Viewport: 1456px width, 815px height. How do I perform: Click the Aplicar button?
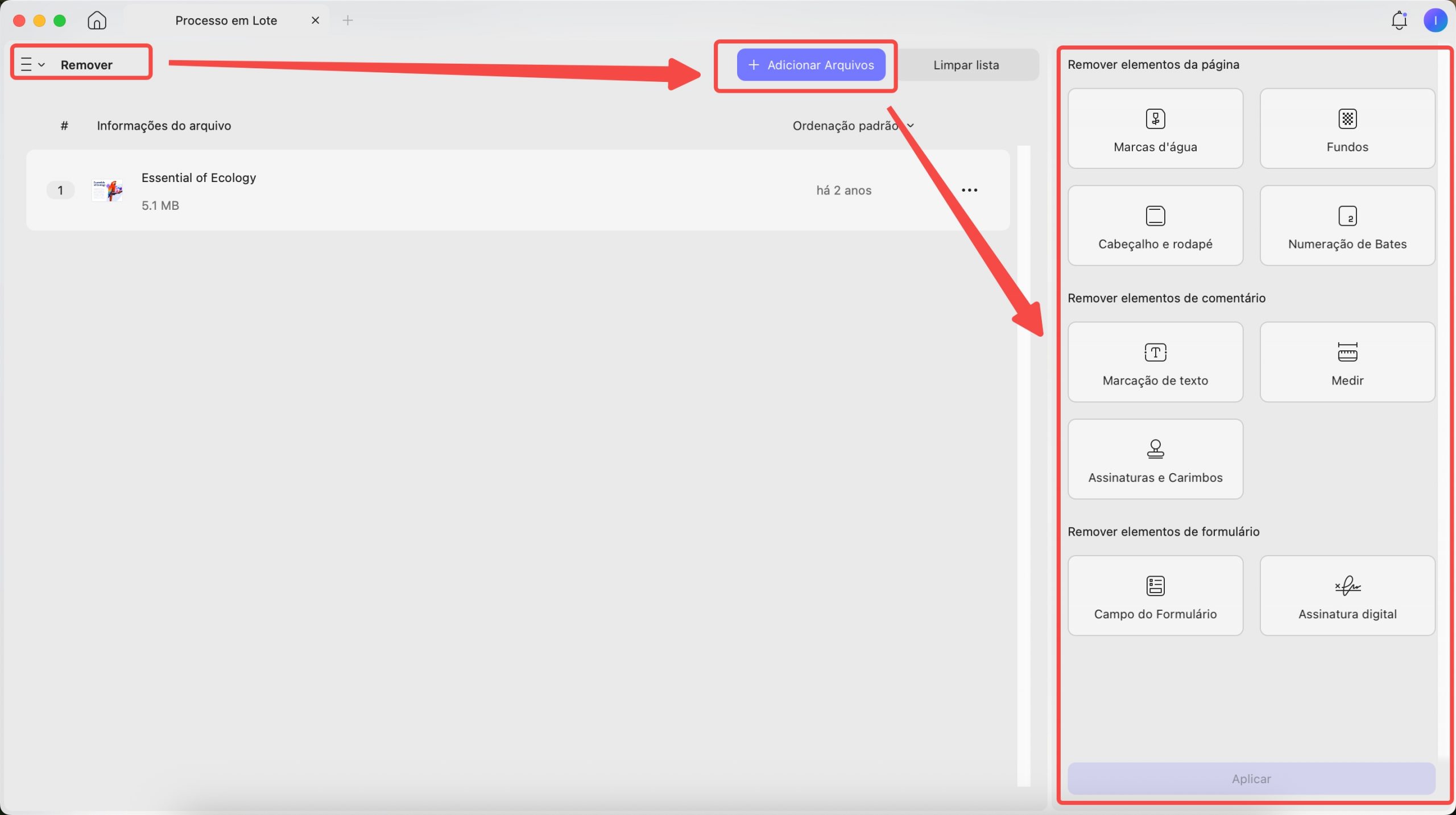1251,779
